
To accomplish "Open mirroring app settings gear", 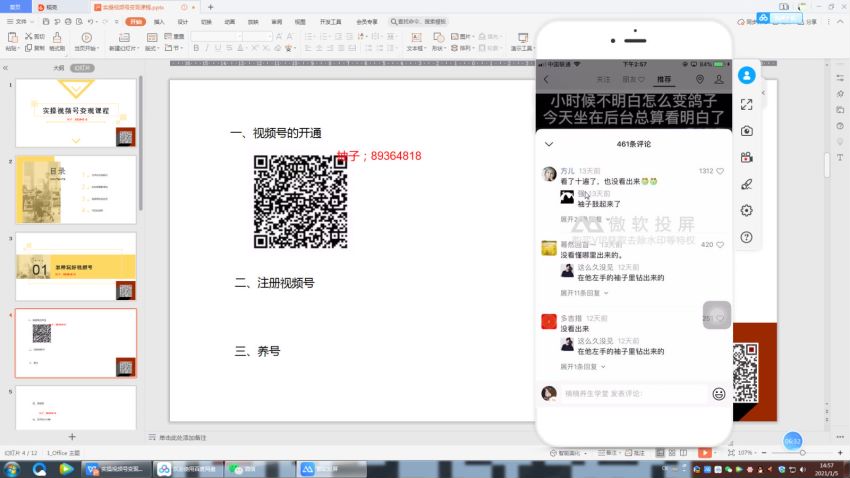I will [746, 211].
